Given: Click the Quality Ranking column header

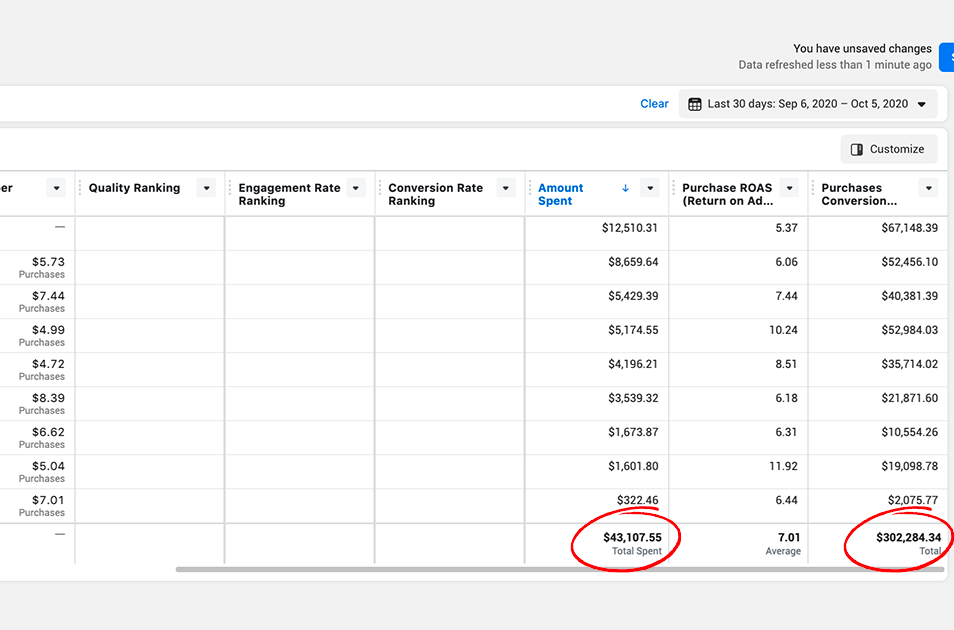Looking at the screenshot, I should tap(134, 188).
